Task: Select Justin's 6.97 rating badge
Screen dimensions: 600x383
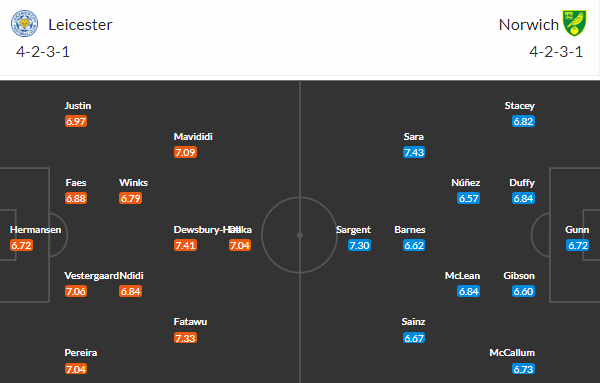Action: click(x=76, y=121)
